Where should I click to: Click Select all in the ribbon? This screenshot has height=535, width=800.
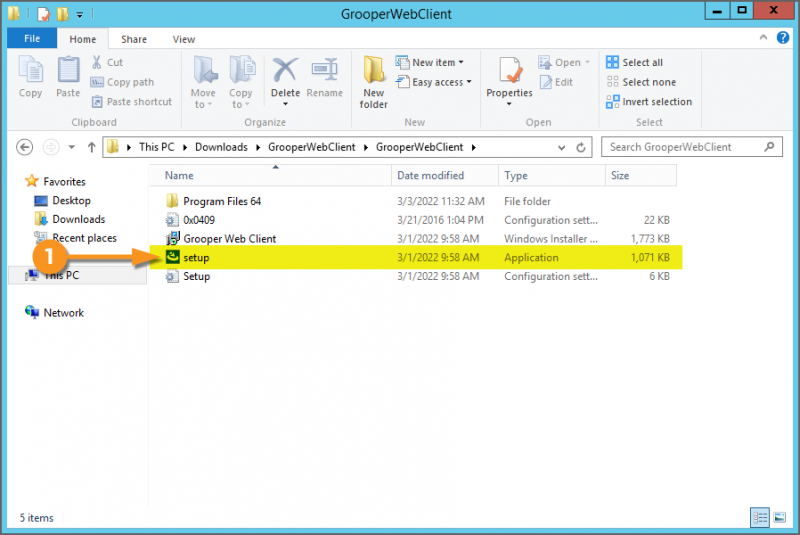(x=634, y=62)
